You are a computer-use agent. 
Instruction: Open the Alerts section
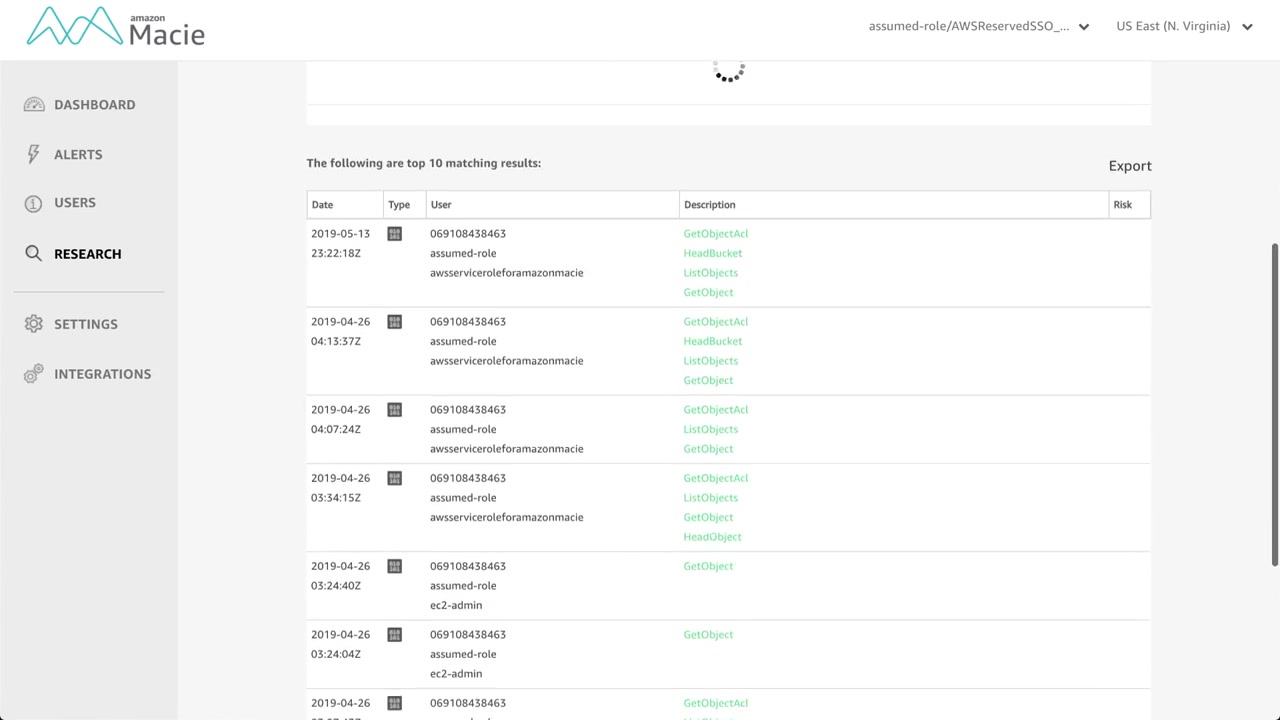tap(78, 154)
